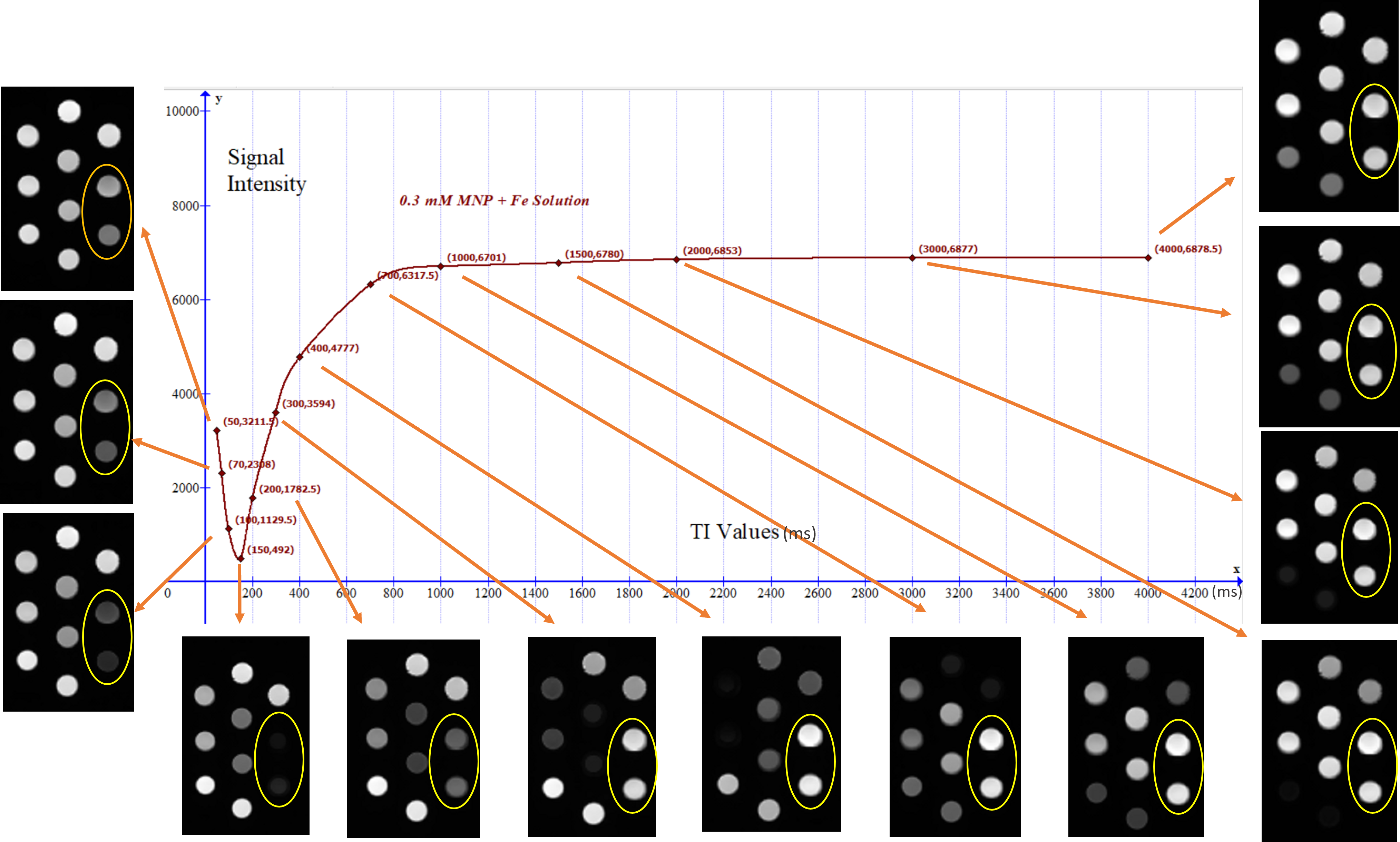Click the 2000 x-axis tick label
The image size is (1400, 842).
click(x=676, y=594)
